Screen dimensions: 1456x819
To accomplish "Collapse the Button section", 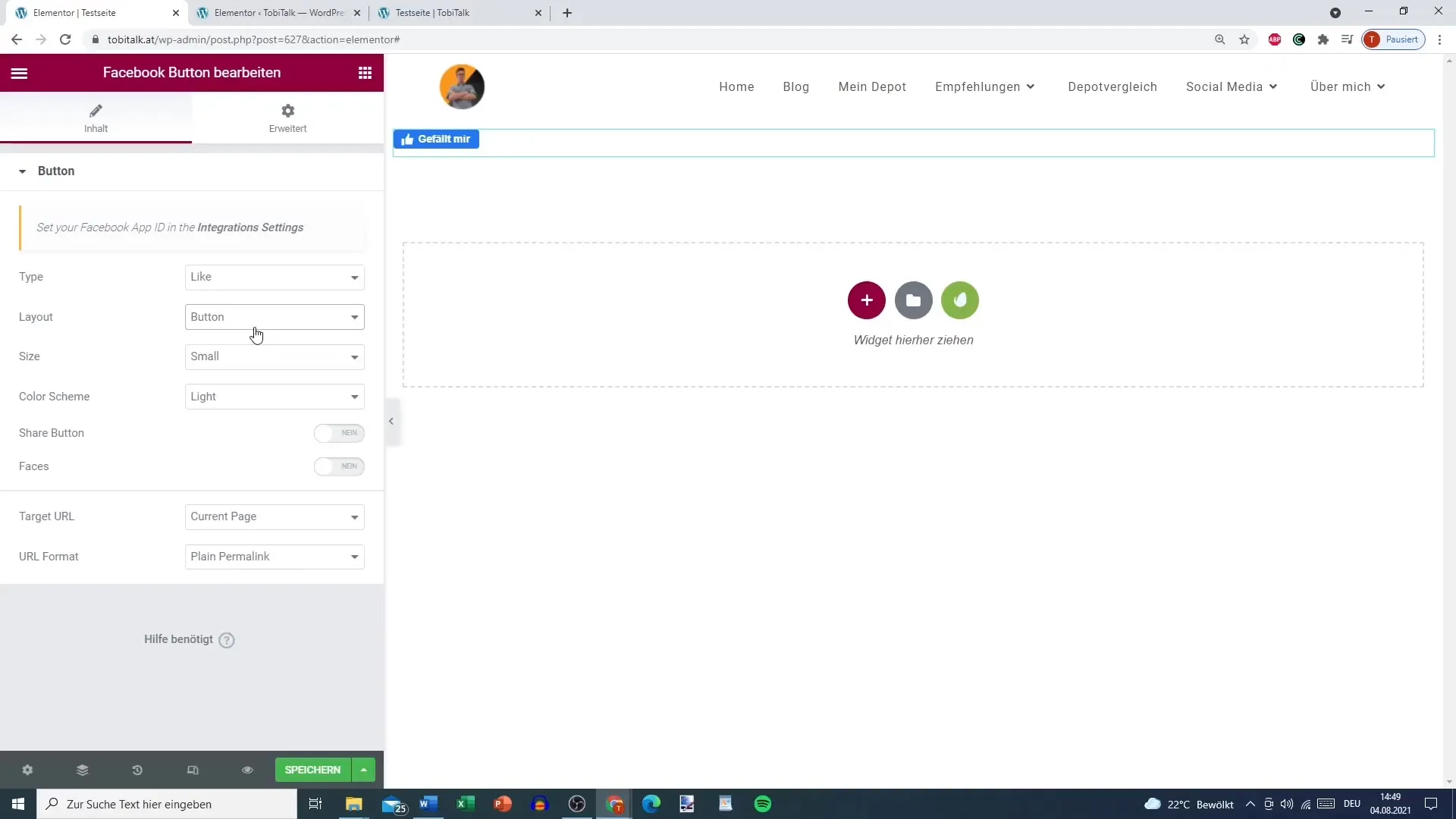I will pyautogui.click(x=192, y=171).
